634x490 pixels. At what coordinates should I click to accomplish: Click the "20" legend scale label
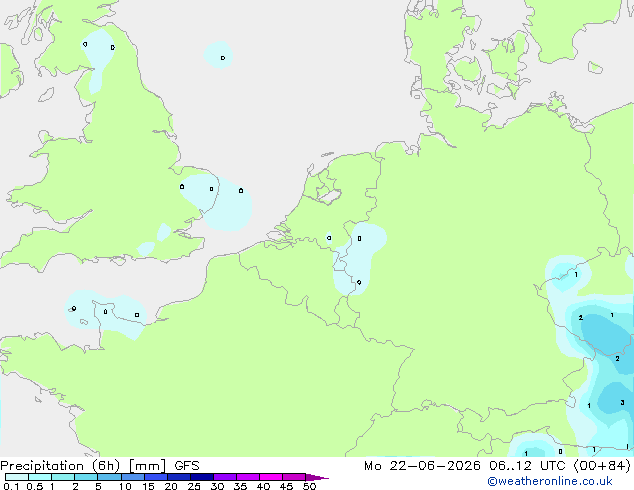click(x=171, y=486)
